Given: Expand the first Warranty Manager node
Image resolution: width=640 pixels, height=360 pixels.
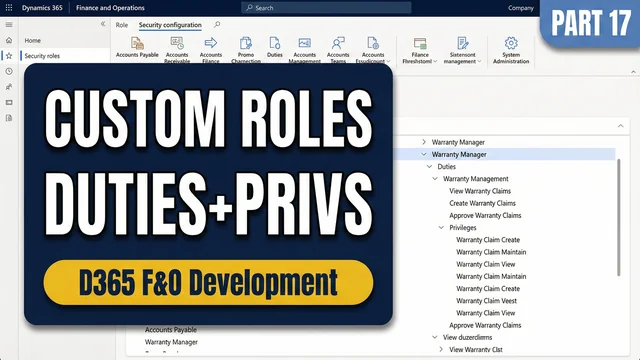Looking at the screenshot, I should point(424,142).
